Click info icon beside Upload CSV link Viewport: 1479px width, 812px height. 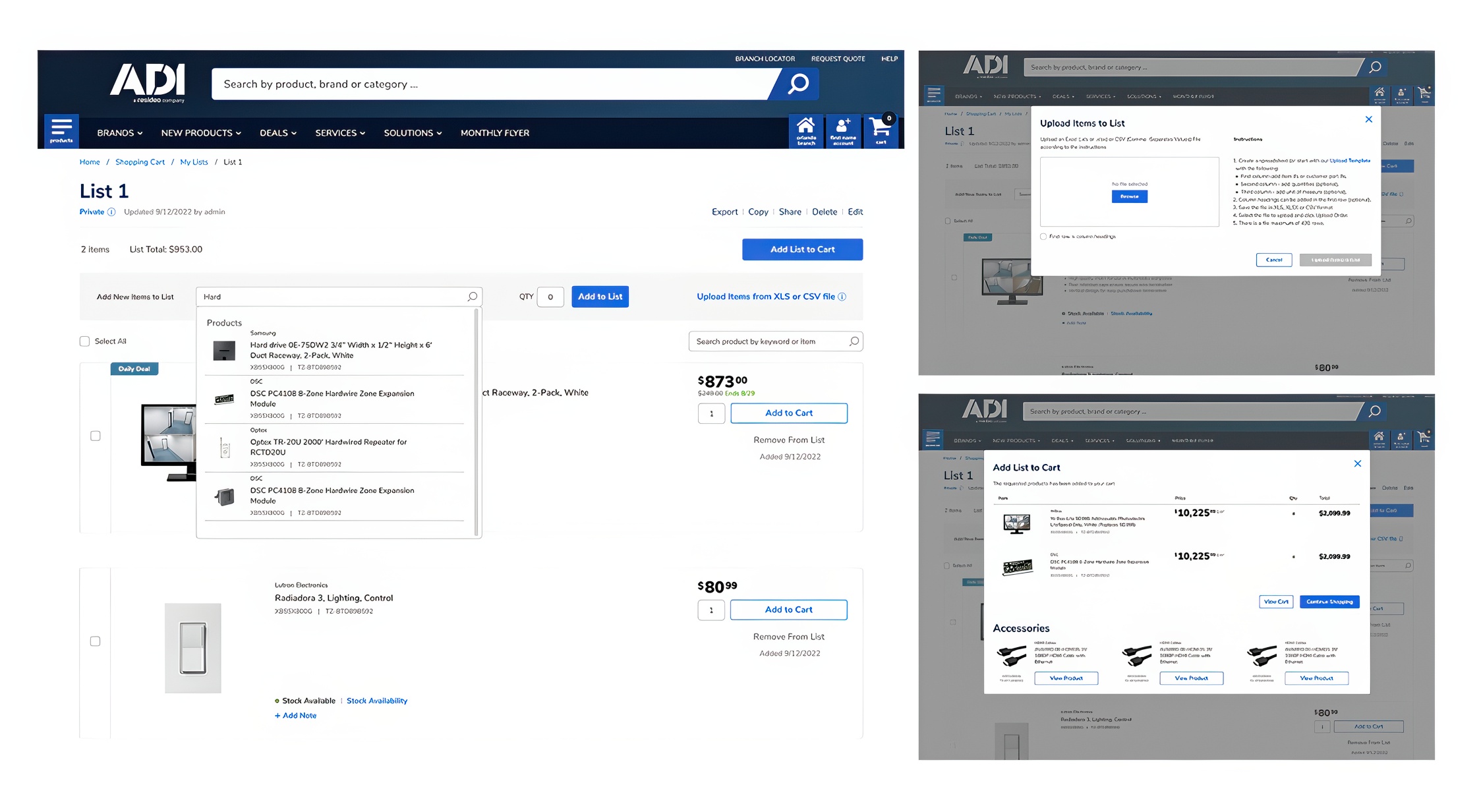pyautogui.click(x=842, y=297)
